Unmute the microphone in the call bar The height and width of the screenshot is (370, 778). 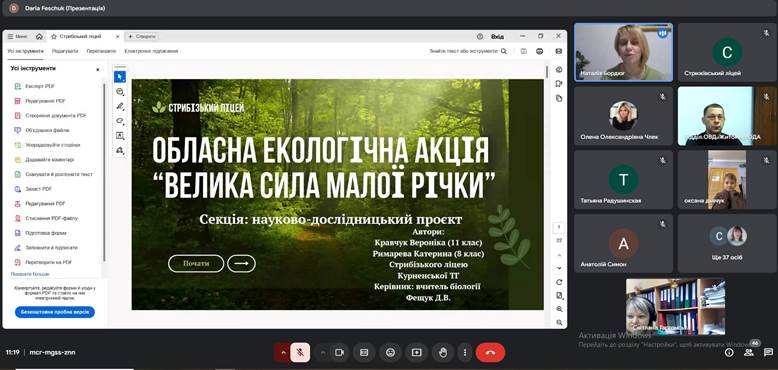tap(300, 352)
